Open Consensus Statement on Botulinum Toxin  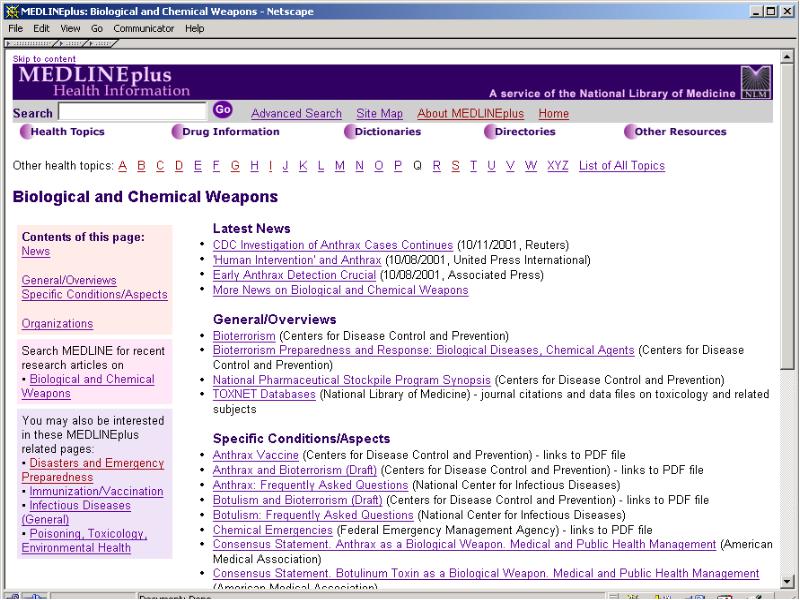pyautogui.click(x=486, y=573)
